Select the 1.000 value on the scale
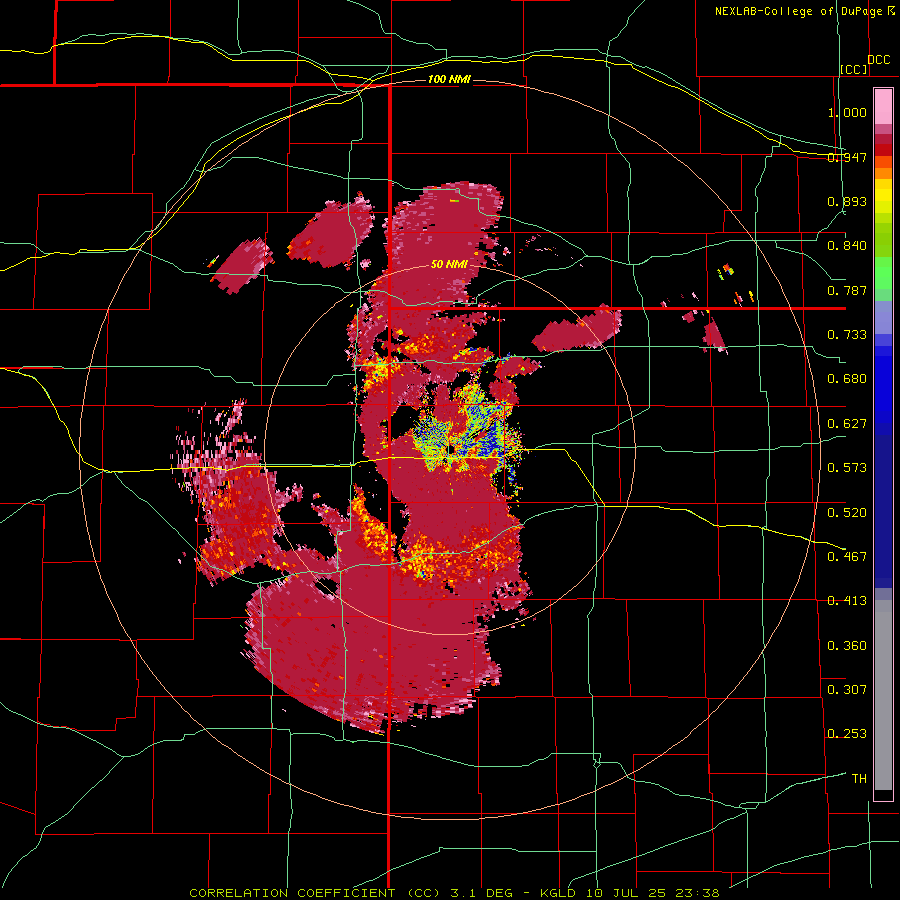This screenshot has width=900, height=900. (847, 112)
